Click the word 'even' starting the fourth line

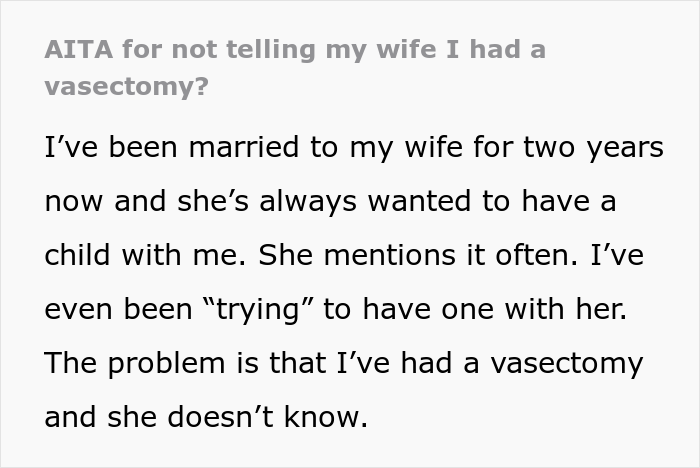79,310
